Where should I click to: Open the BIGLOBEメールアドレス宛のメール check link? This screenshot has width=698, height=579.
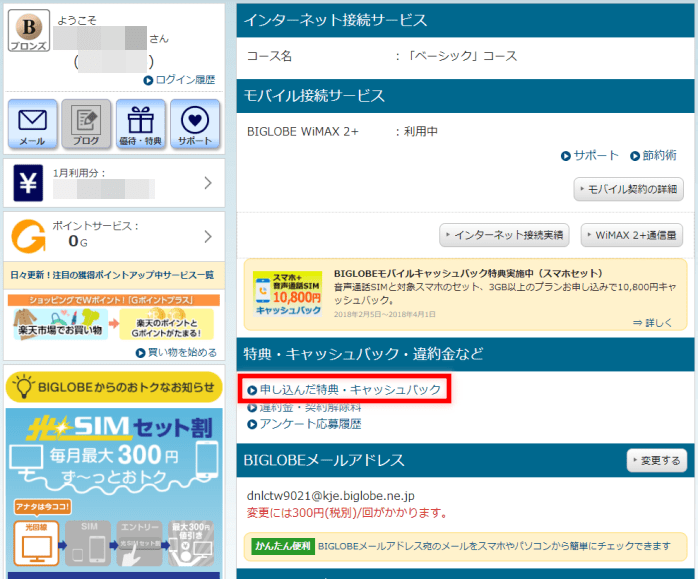coord(494,546)
